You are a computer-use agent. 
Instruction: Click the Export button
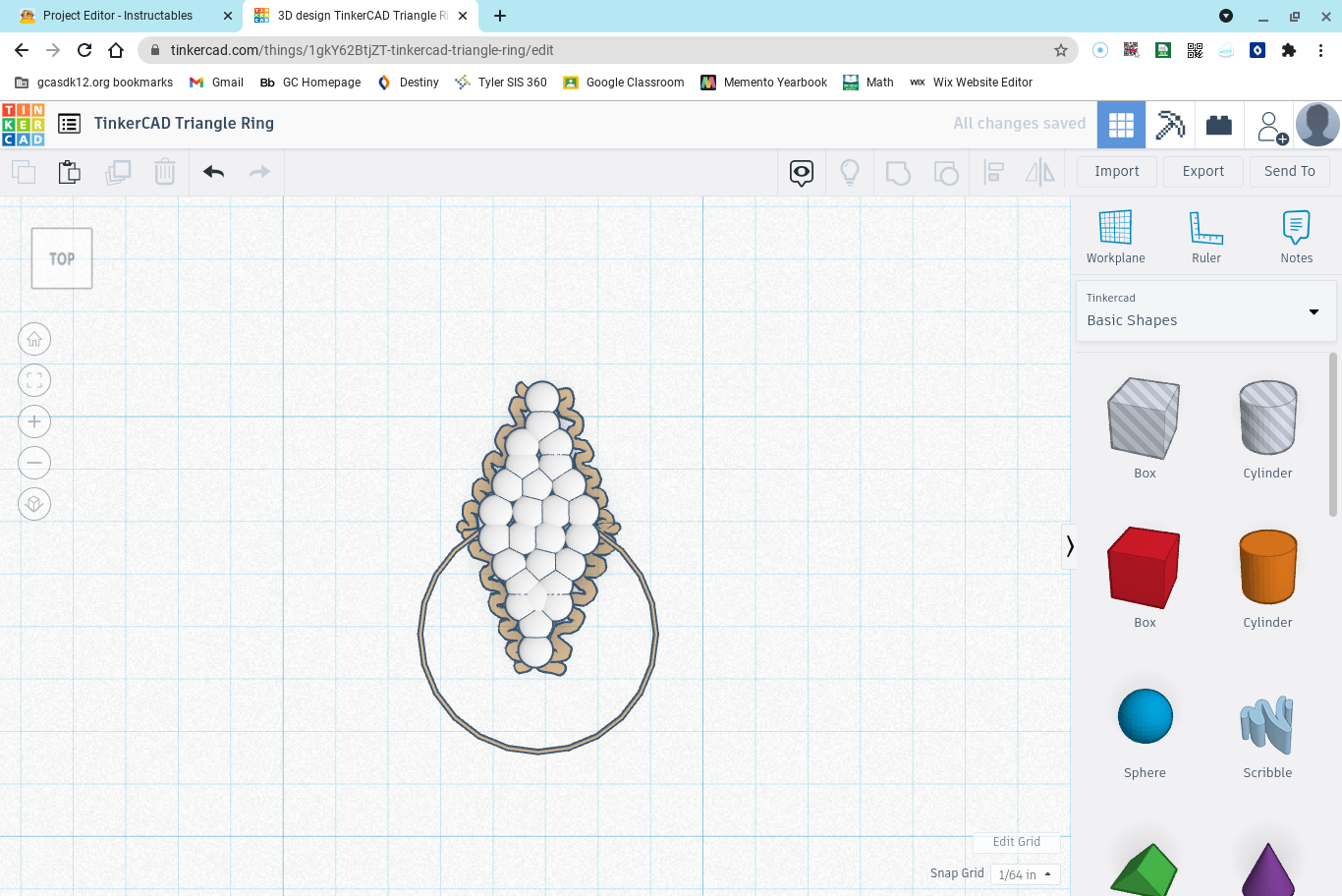pyautogui.click(x=1202, y=171)
